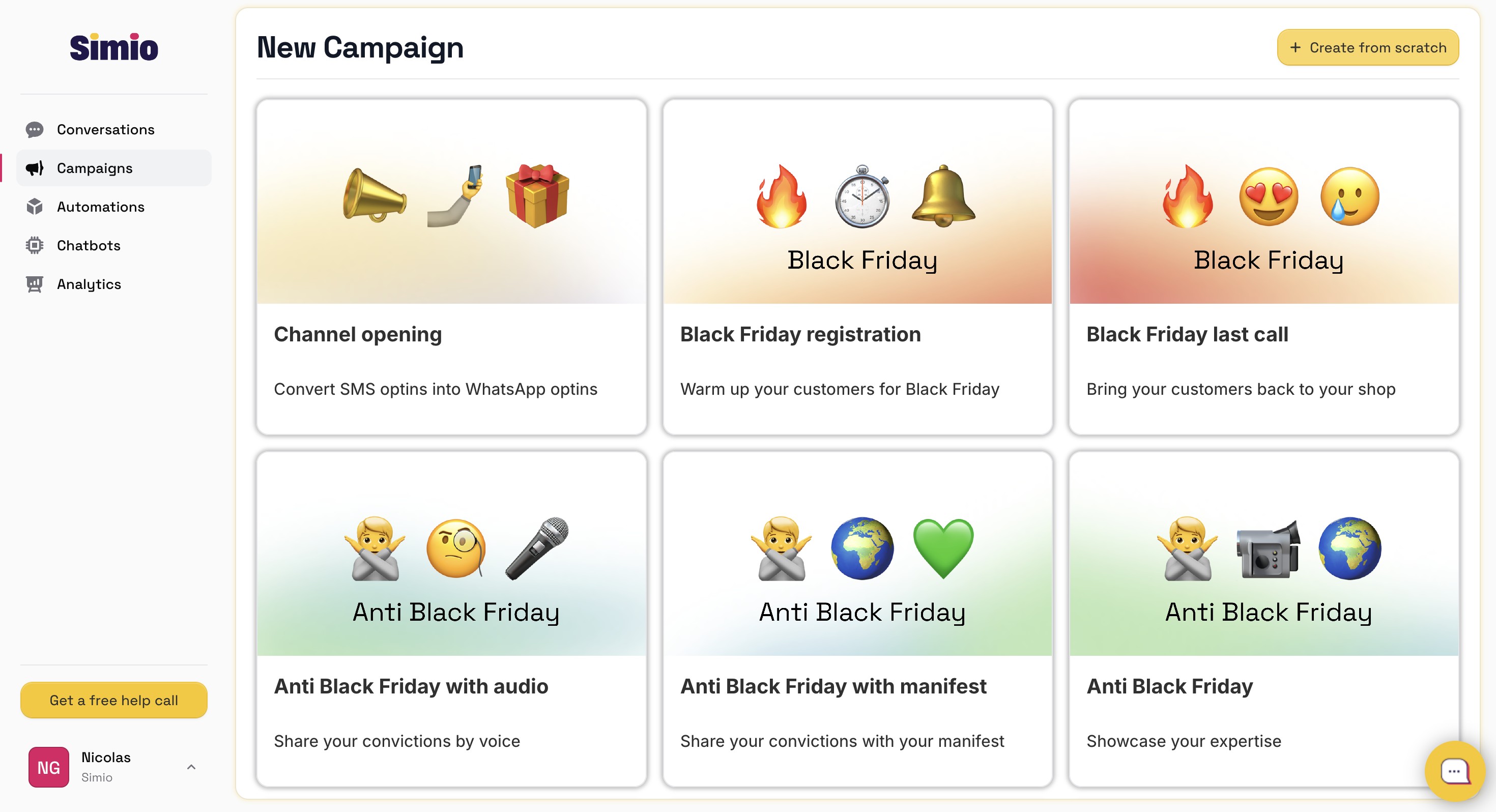The width and height of the screenshot is (1496, 812).
Task: Click the Simio logo
Action: (x=114, y=48)
